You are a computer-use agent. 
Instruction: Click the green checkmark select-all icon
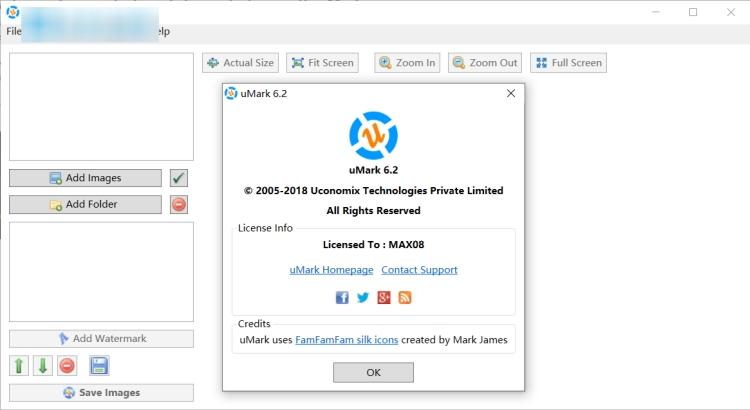click(x=179, y=178)
